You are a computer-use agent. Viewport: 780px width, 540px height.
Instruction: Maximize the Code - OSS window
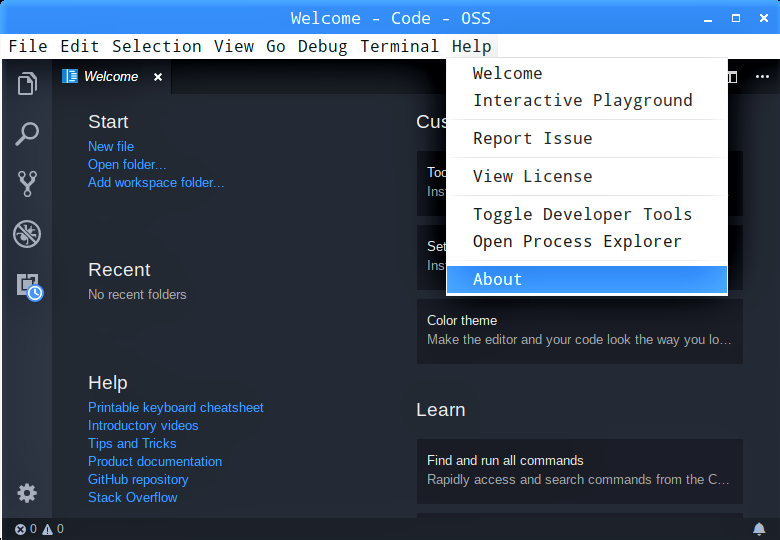tap(736, 18)
